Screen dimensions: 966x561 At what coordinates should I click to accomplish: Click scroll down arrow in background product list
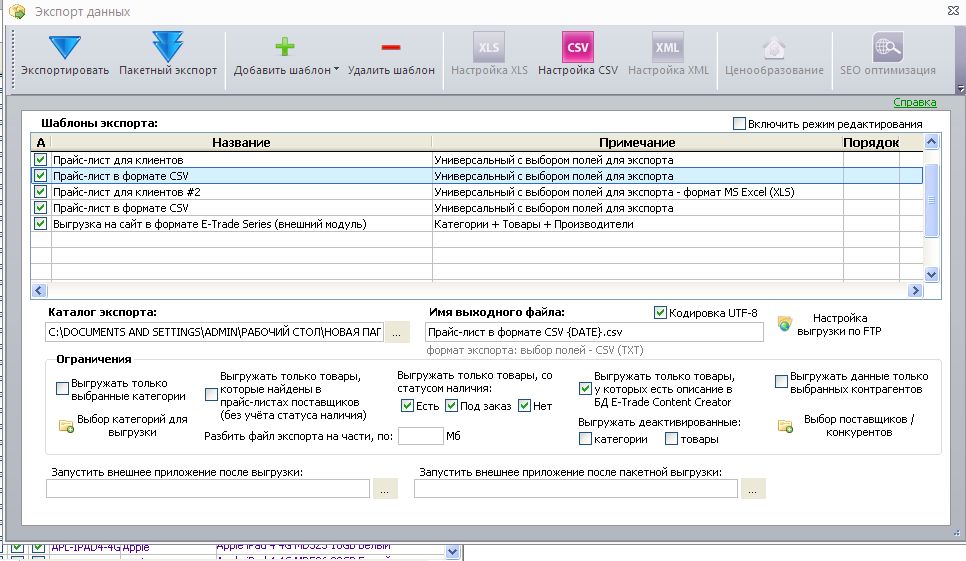(453, 552)
